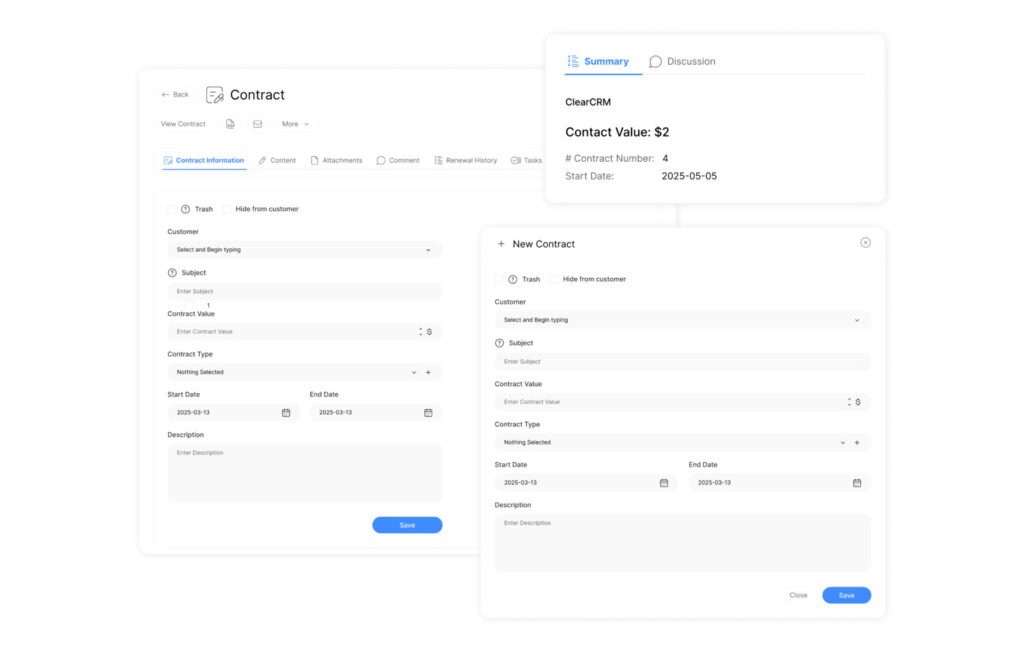Switch to the Discussion tab
This screenshot has width=1024, height=652.
[x=682, y=61]
